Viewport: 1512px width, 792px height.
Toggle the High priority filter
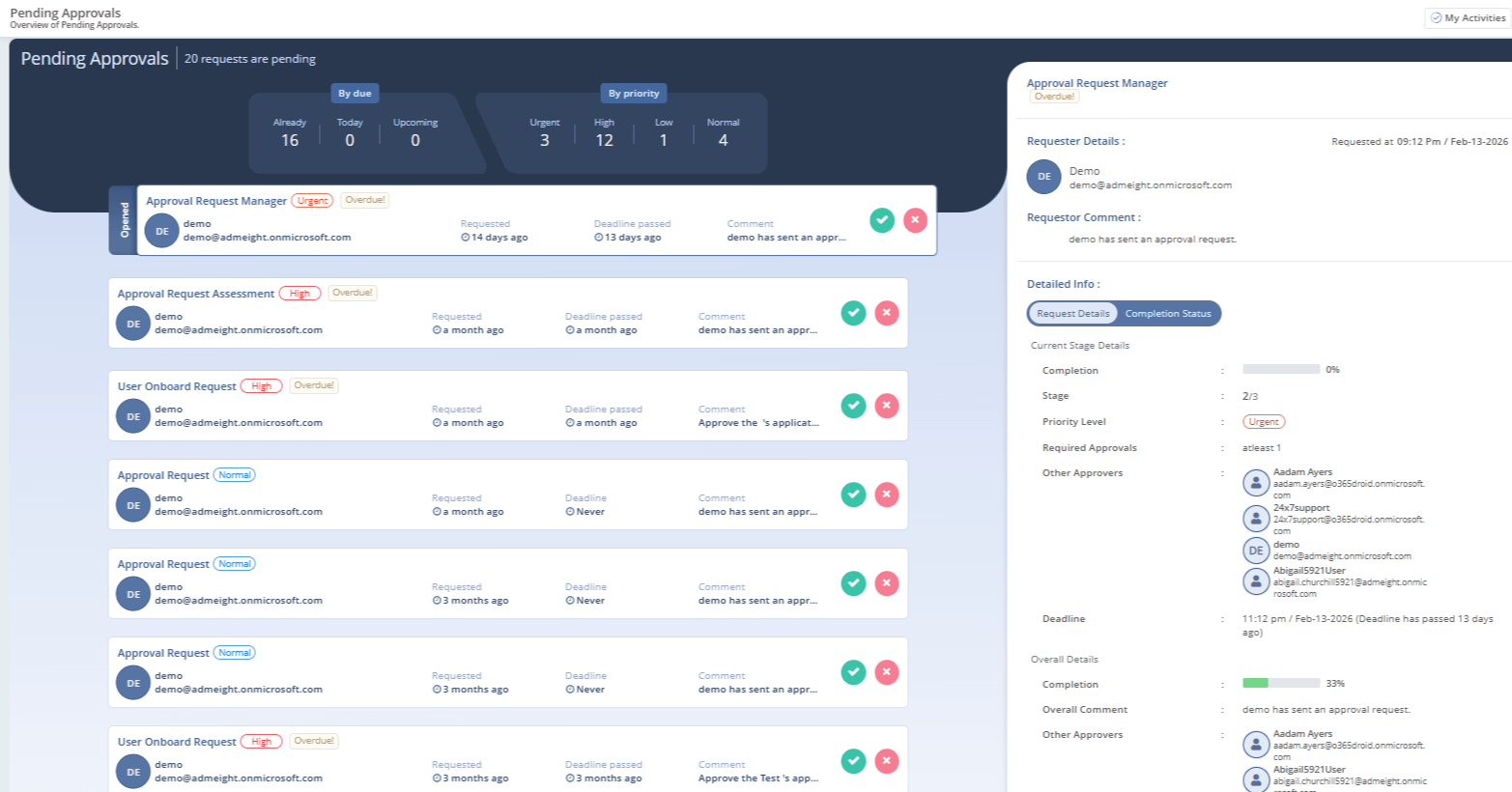click(604, 132)
